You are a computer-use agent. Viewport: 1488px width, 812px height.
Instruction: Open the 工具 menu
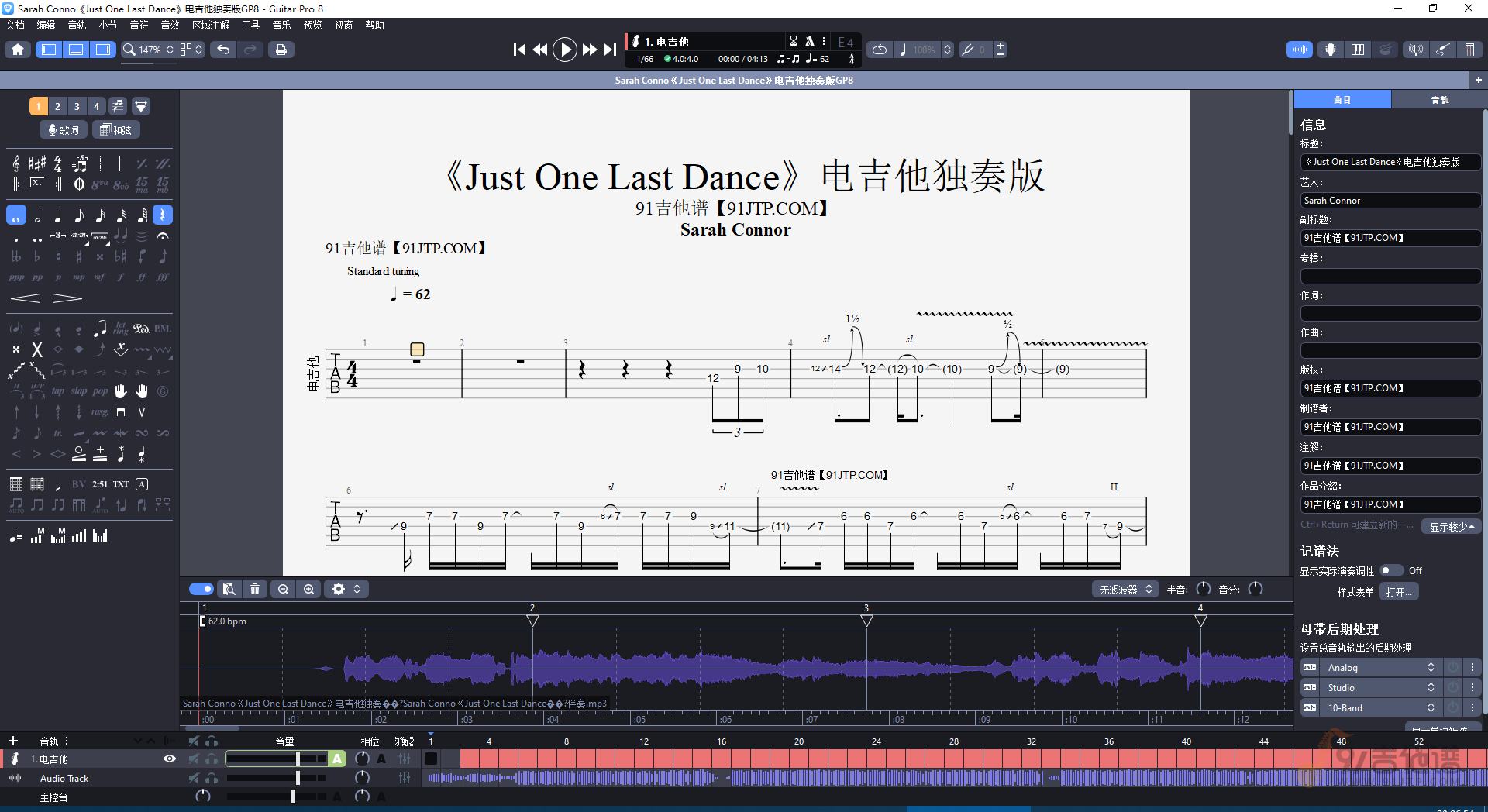[250, 26]
